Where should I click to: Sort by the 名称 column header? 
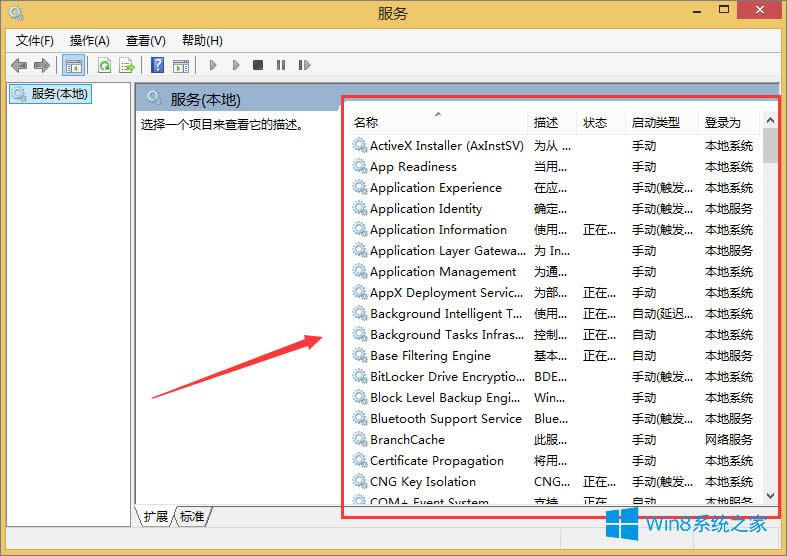(x=439, y=122)
